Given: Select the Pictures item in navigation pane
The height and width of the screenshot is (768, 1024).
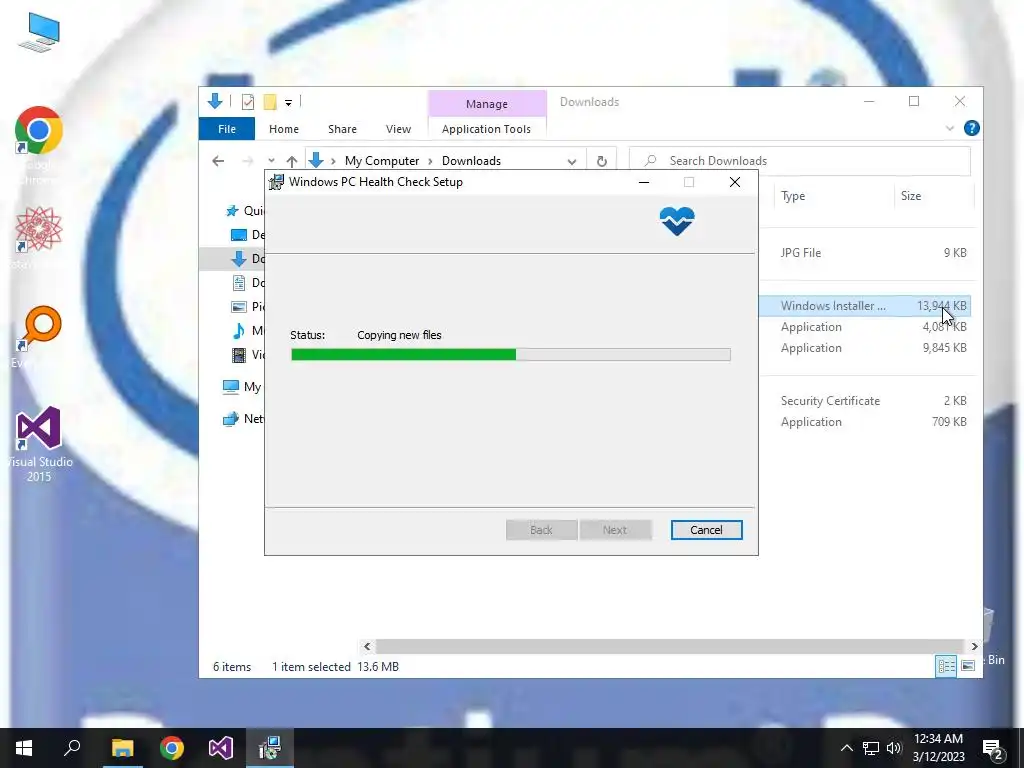Looking at the screenshot, I should click(x=248, y=306).
